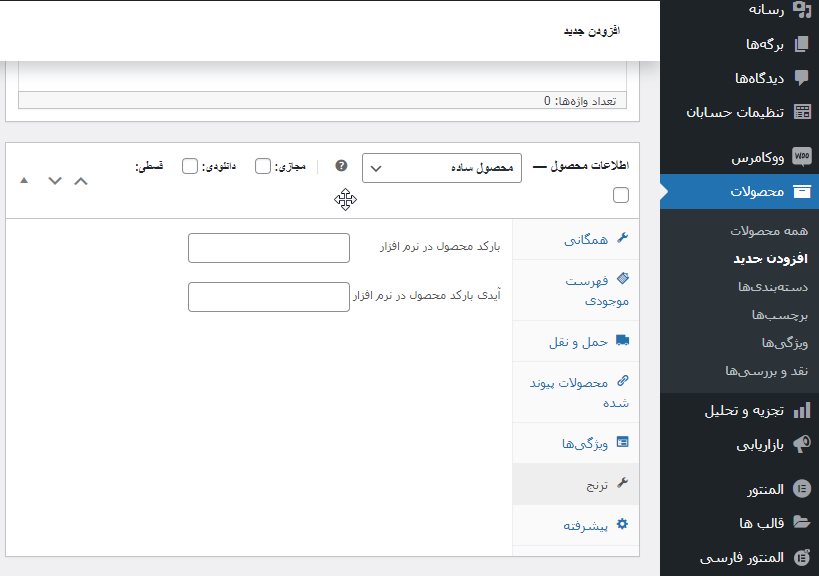Viewport: 819px width, 576px height.
Task: Click the Products (محصولات) archive icon
Action: 802,192
